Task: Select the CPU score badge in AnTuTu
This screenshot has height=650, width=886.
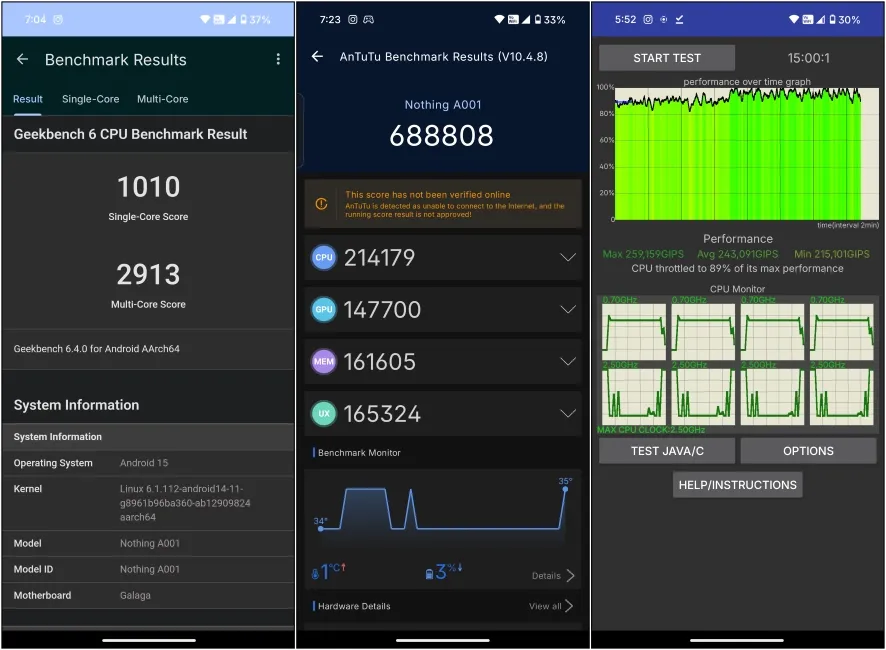Action: pyautogui.click(x=323, y=257)
